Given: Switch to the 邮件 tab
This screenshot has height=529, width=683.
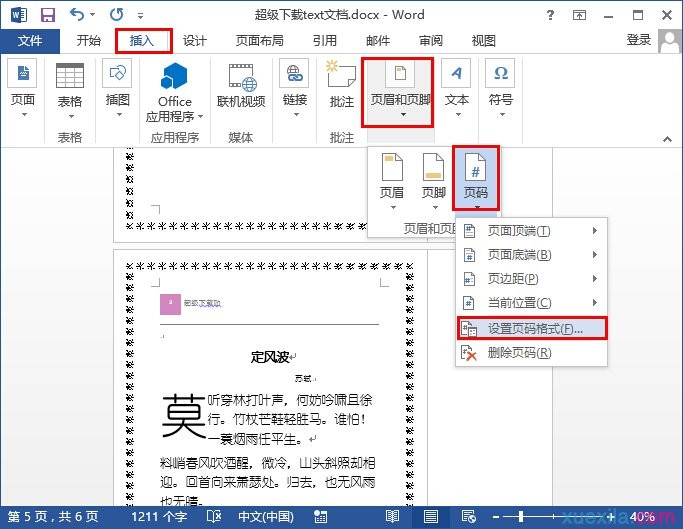Looking at the screenshot, I should coord(378,41).
